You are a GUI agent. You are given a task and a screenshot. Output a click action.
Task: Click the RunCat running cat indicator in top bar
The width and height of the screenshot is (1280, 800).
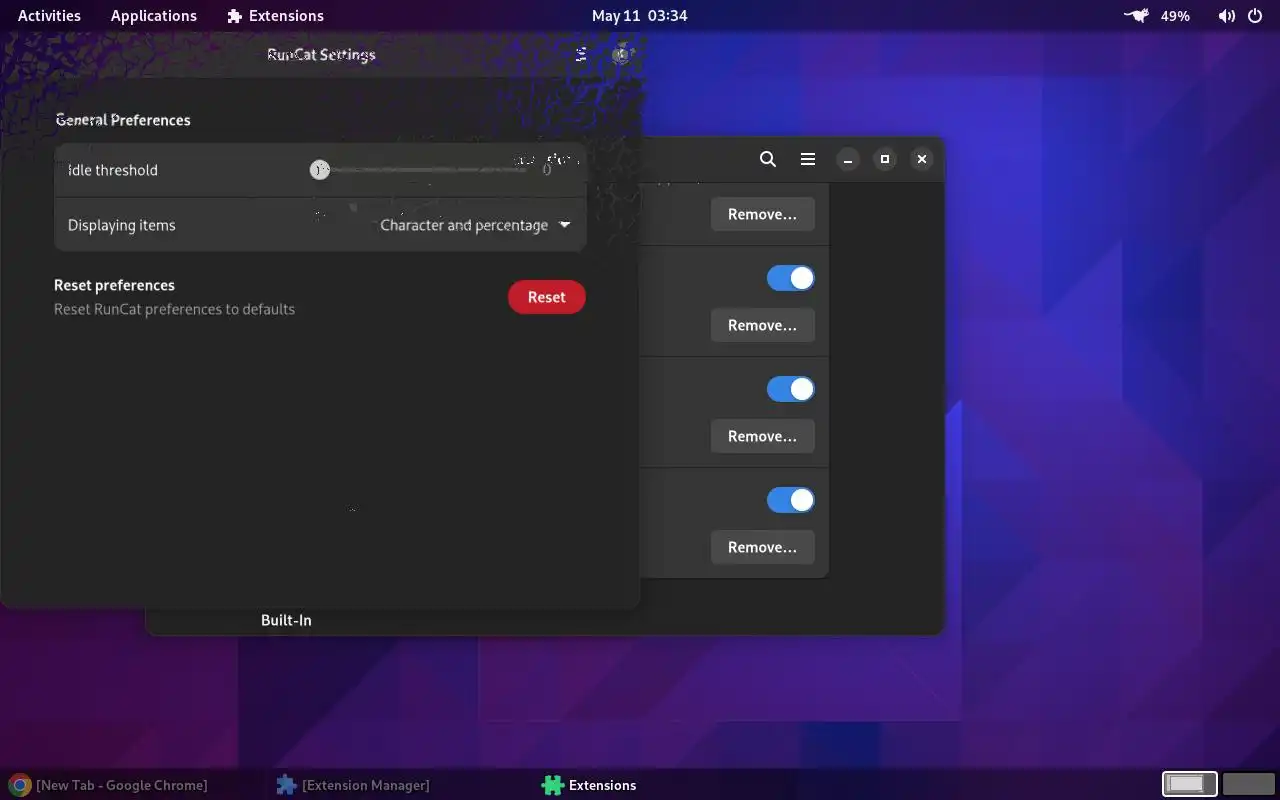(1136, 16)
